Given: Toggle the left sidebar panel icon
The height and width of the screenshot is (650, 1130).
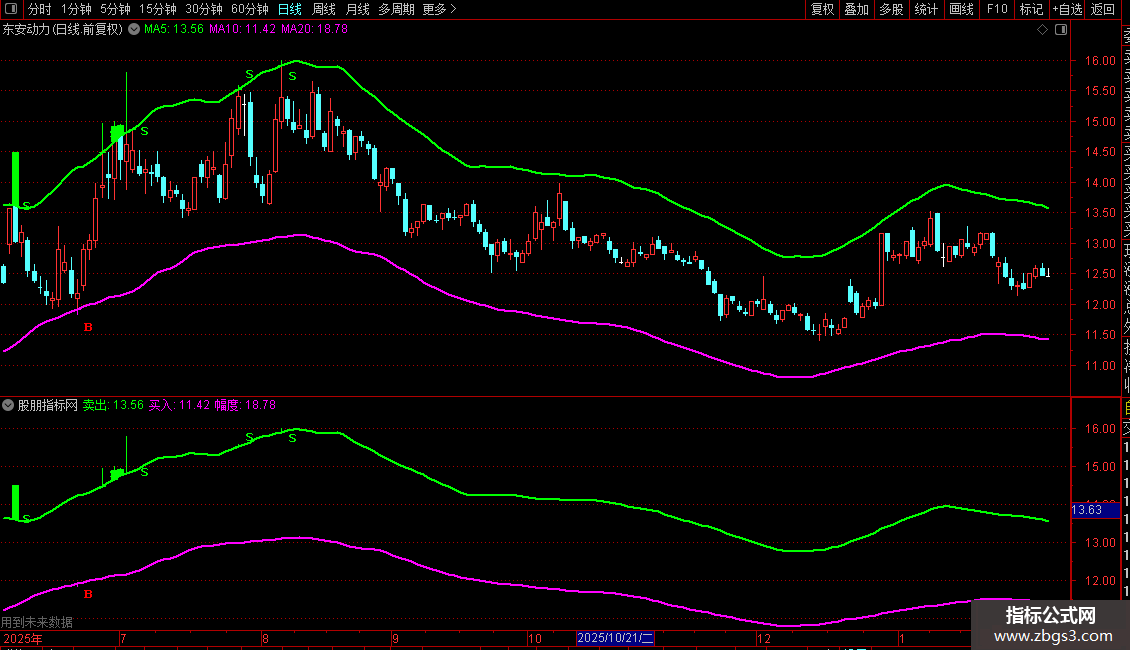Looking at the screenshot, I should [13, 9].
